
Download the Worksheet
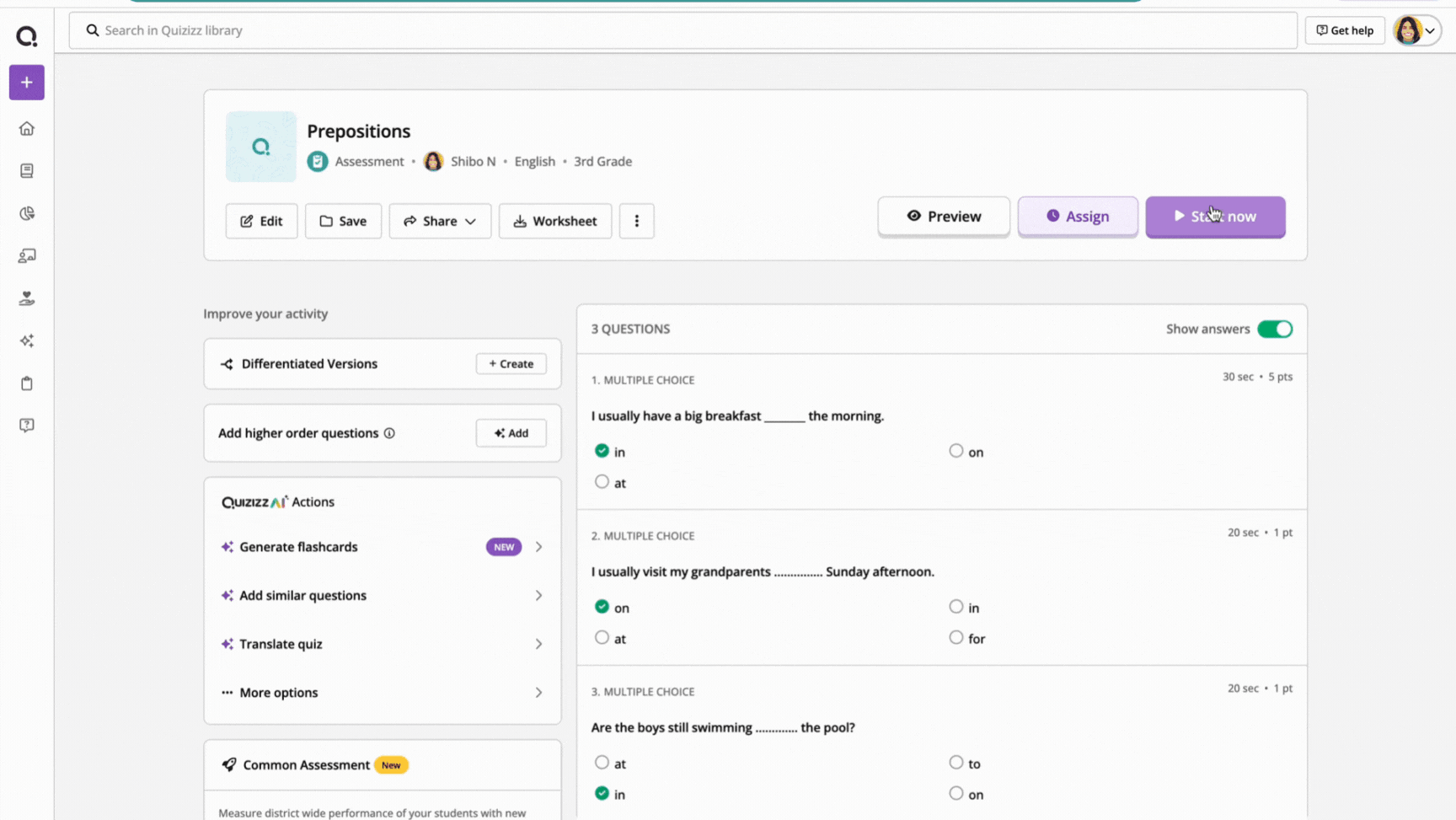point(555,221)
